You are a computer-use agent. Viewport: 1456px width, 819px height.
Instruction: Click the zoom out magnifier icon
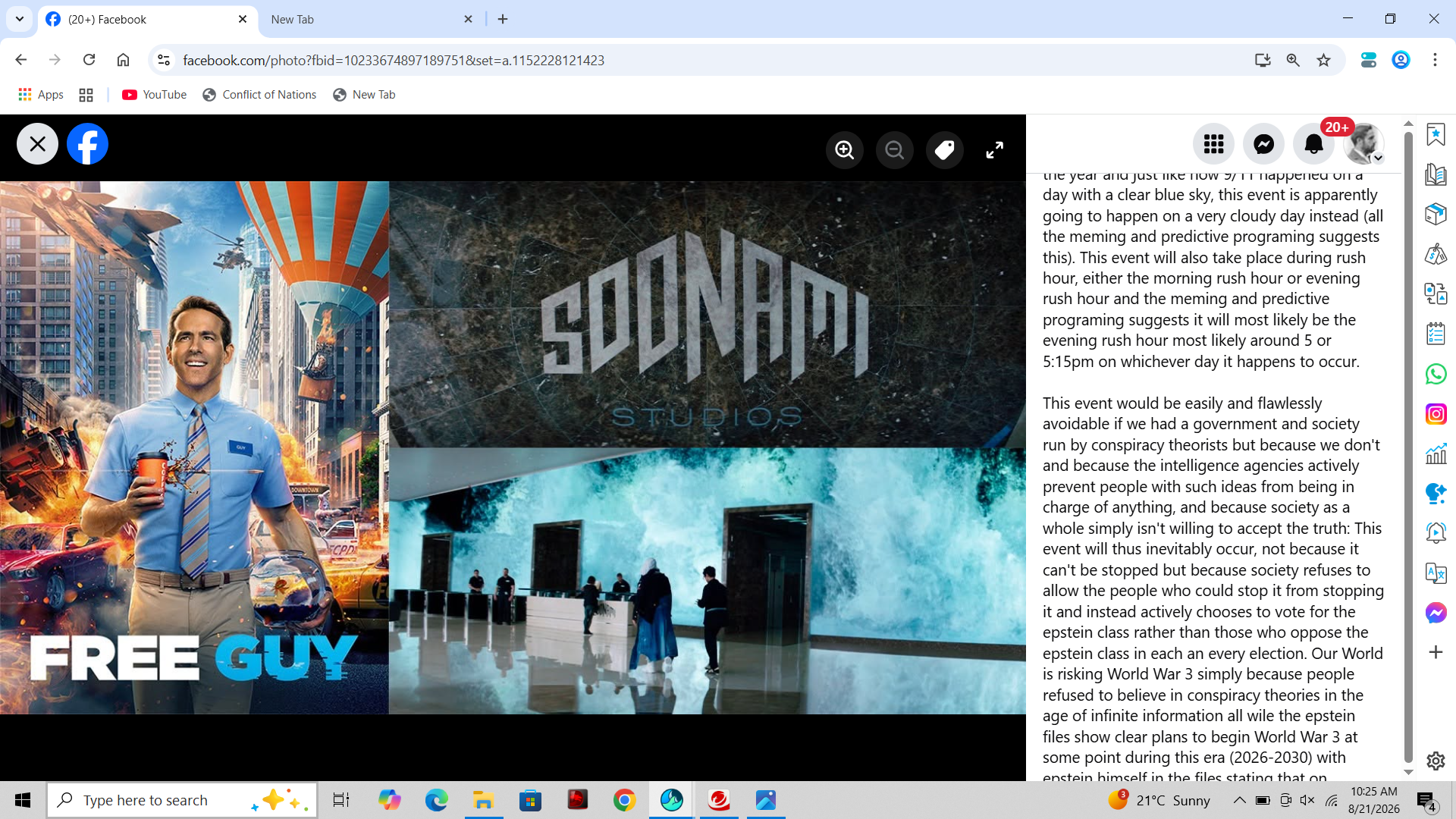pos(895,150)
